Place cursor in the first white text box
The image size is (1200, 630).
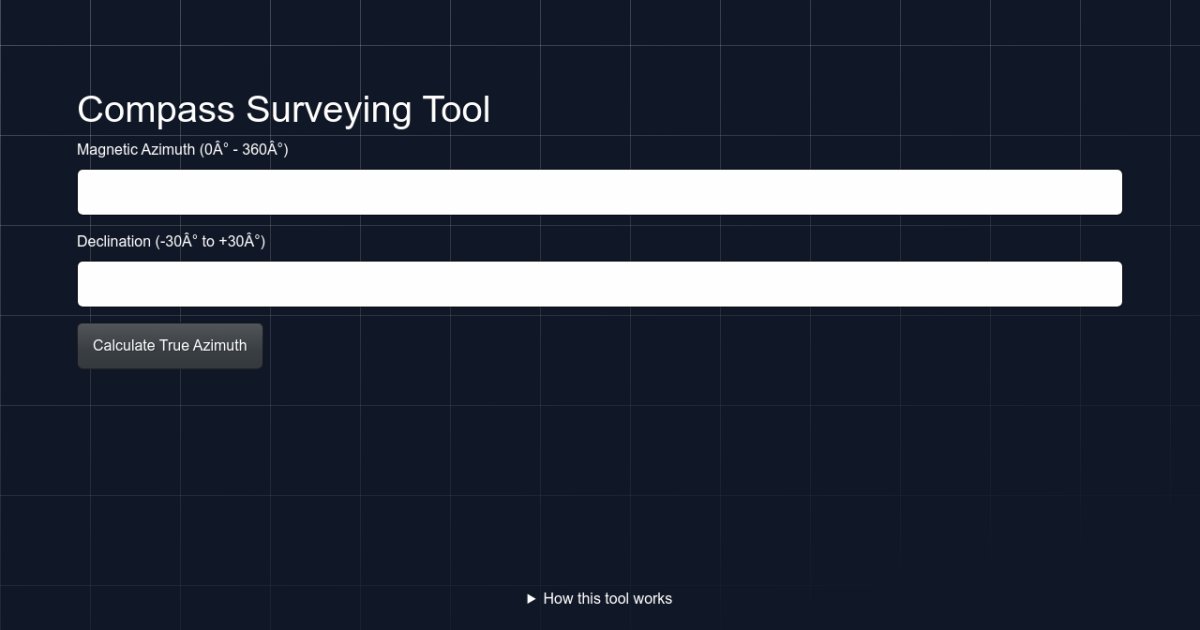point(600,192)
